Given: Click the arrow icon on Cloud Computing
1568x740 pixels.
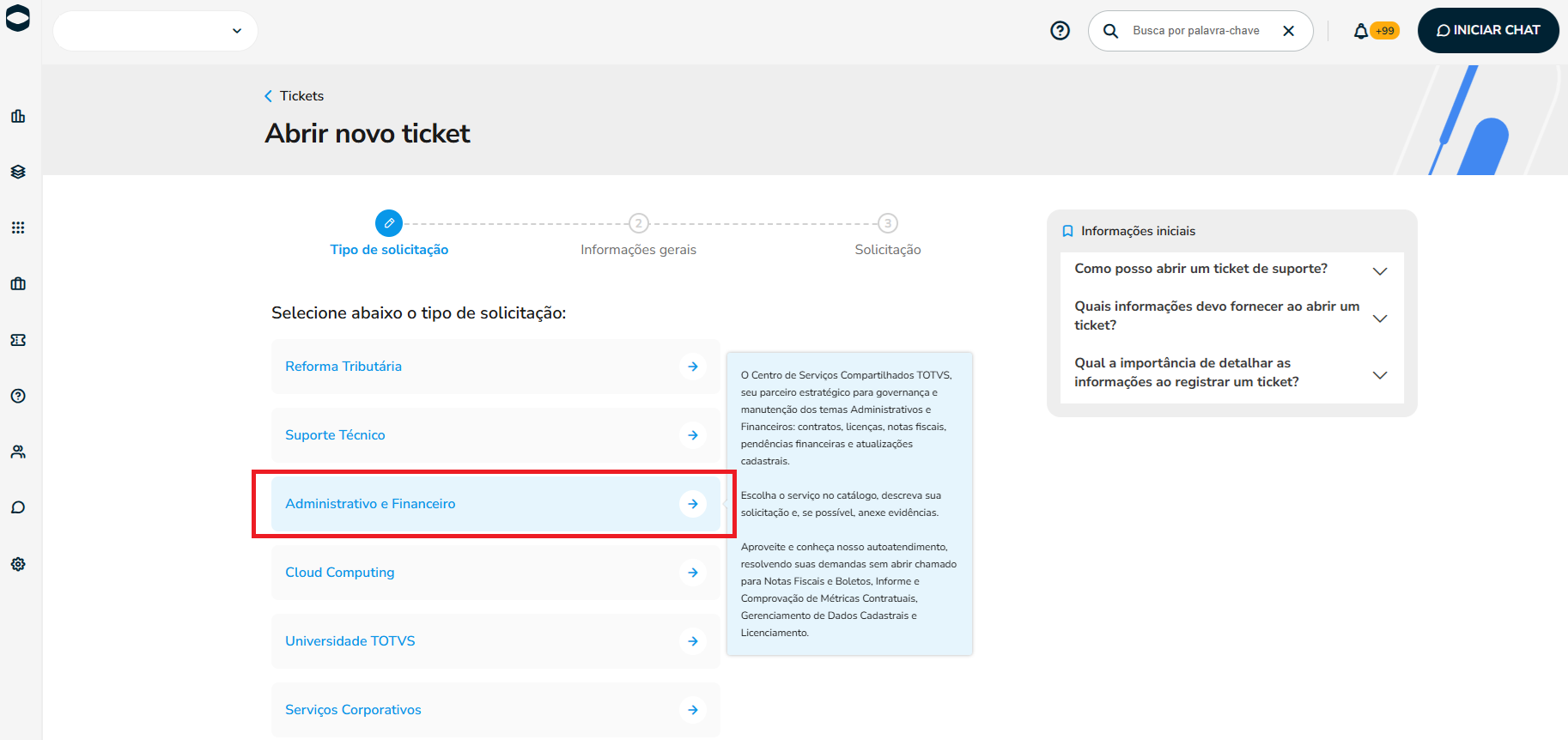Looking at the screenshot, I should tap(693, 573).
